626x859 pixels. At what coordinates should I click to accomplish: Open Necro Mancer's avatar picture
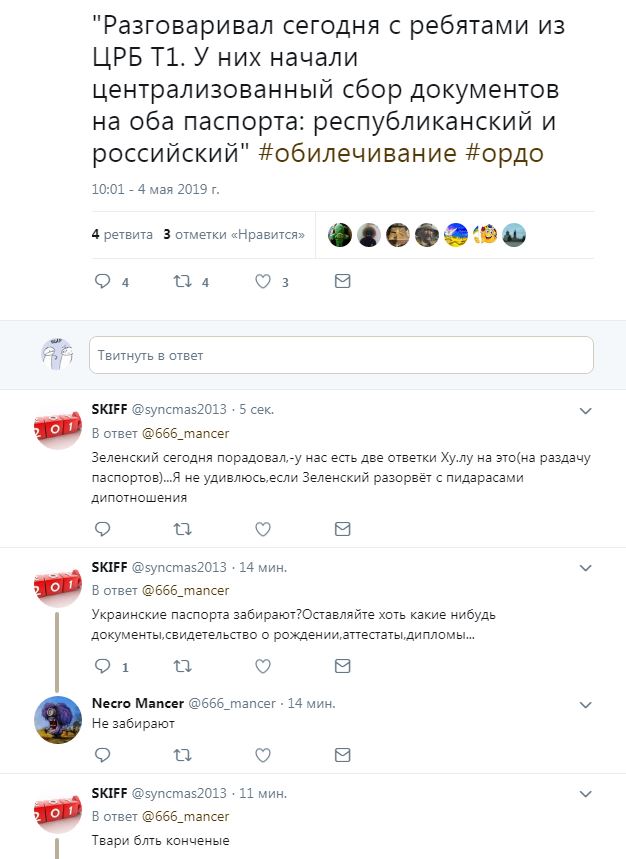tap(58, 719)
